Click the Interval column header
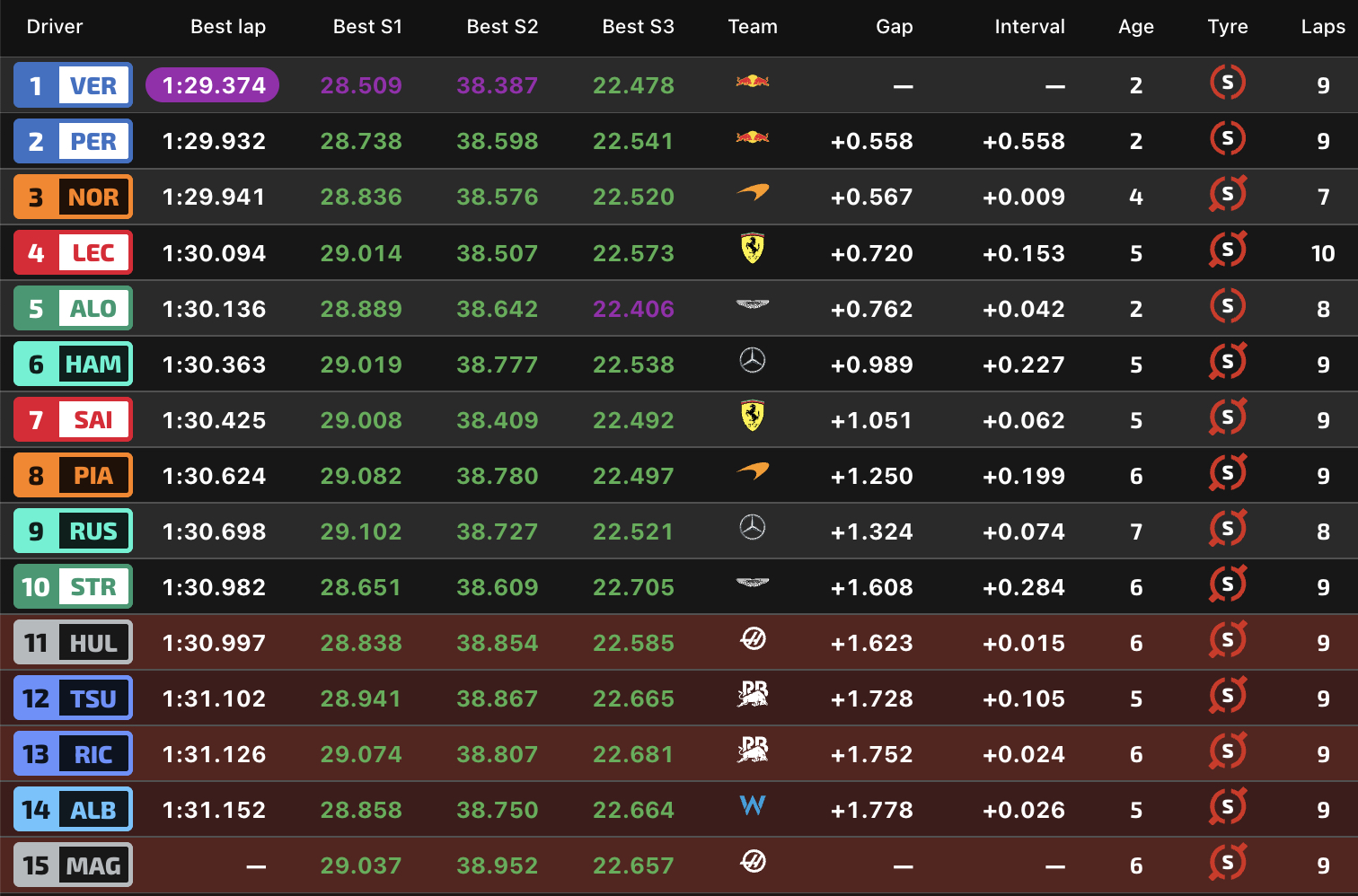This screenshot has width=1358, height=896. click(1029, 27)
